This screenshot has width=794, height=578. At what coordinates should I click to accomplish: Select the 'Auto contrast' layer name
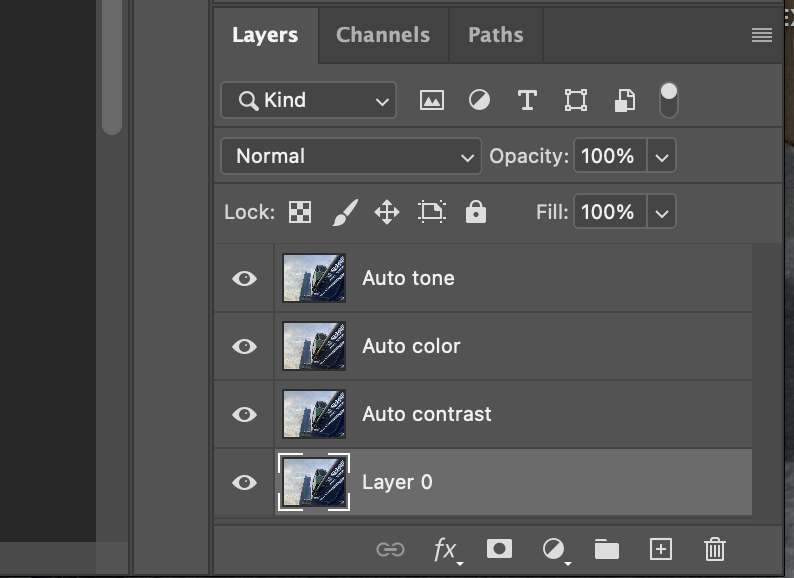[426, 414]
